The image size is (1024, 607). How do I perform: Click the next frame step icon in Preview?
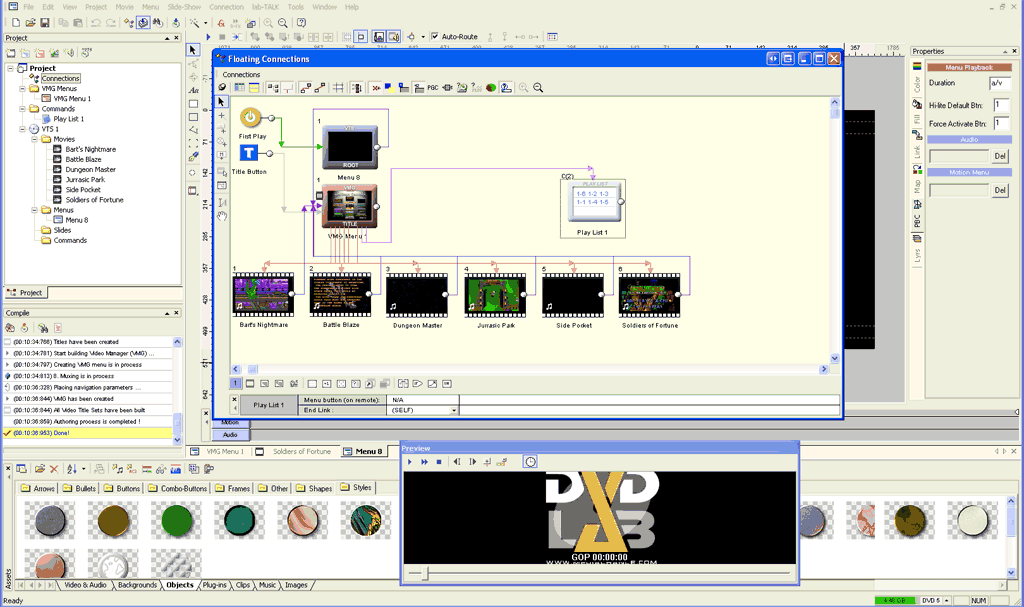click(x=473, y=462)
